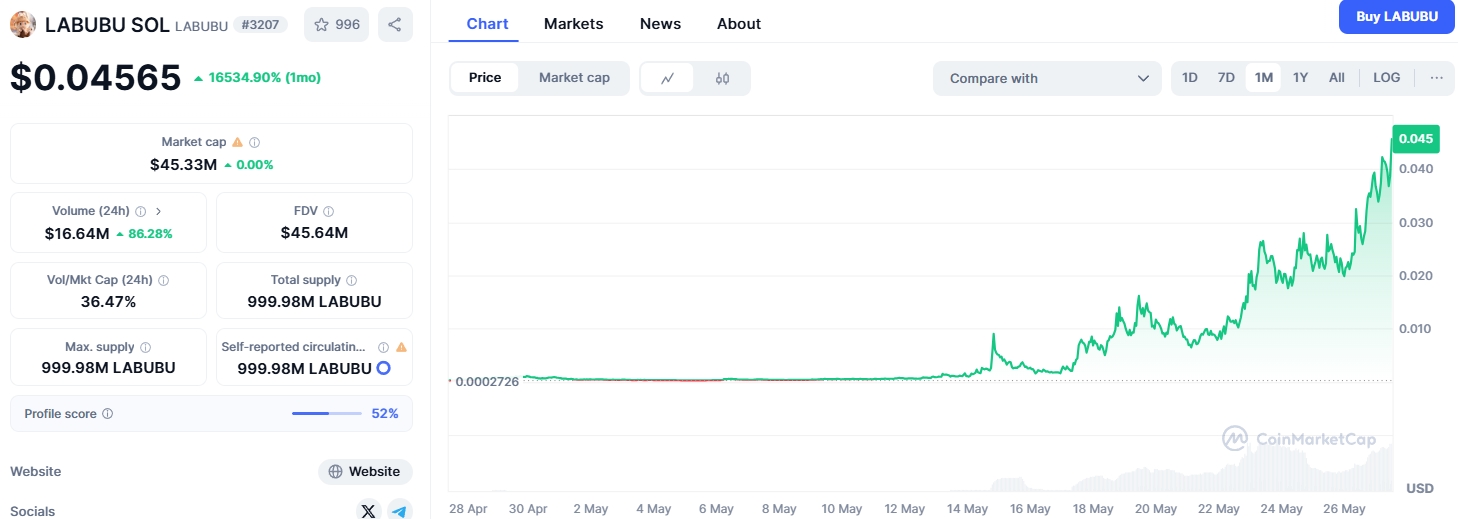Click the $16.64M volume value
The width and height of the screenshot is (1458, 519).
pyautogui.click(x=77, y=233)
